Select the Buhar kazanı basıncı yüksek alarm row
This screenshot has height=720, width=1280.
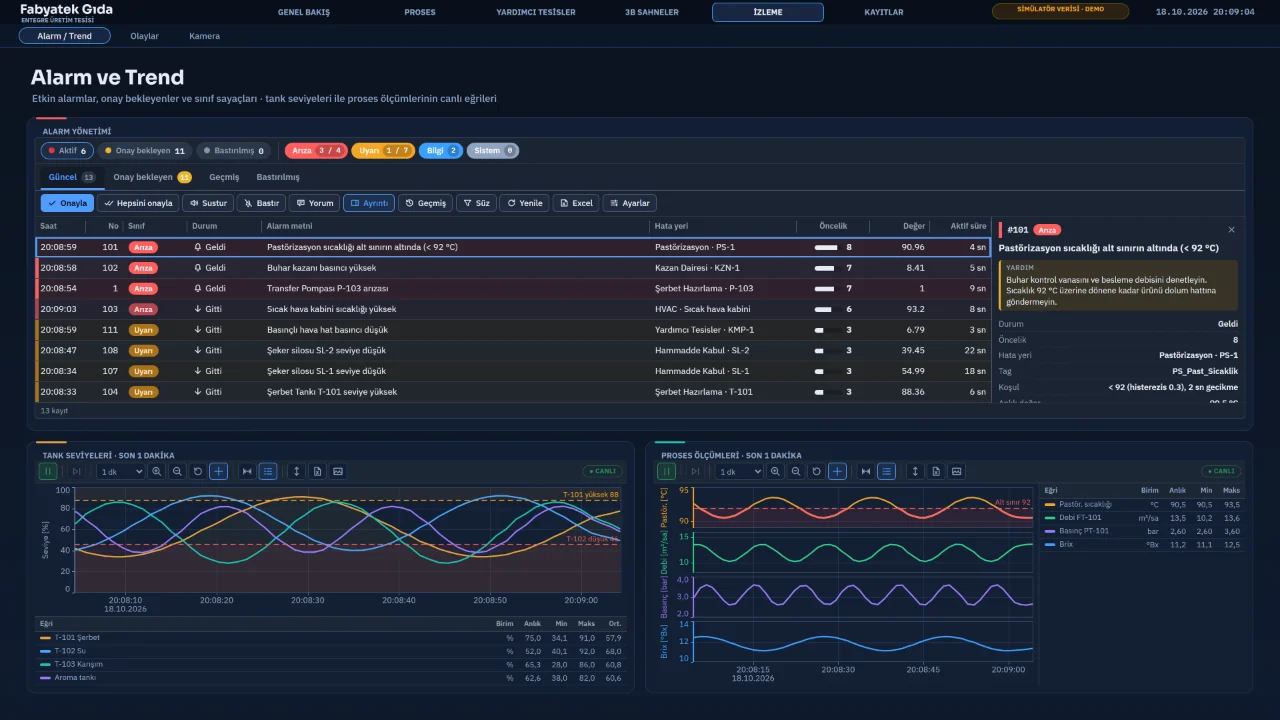click(513, 268)
